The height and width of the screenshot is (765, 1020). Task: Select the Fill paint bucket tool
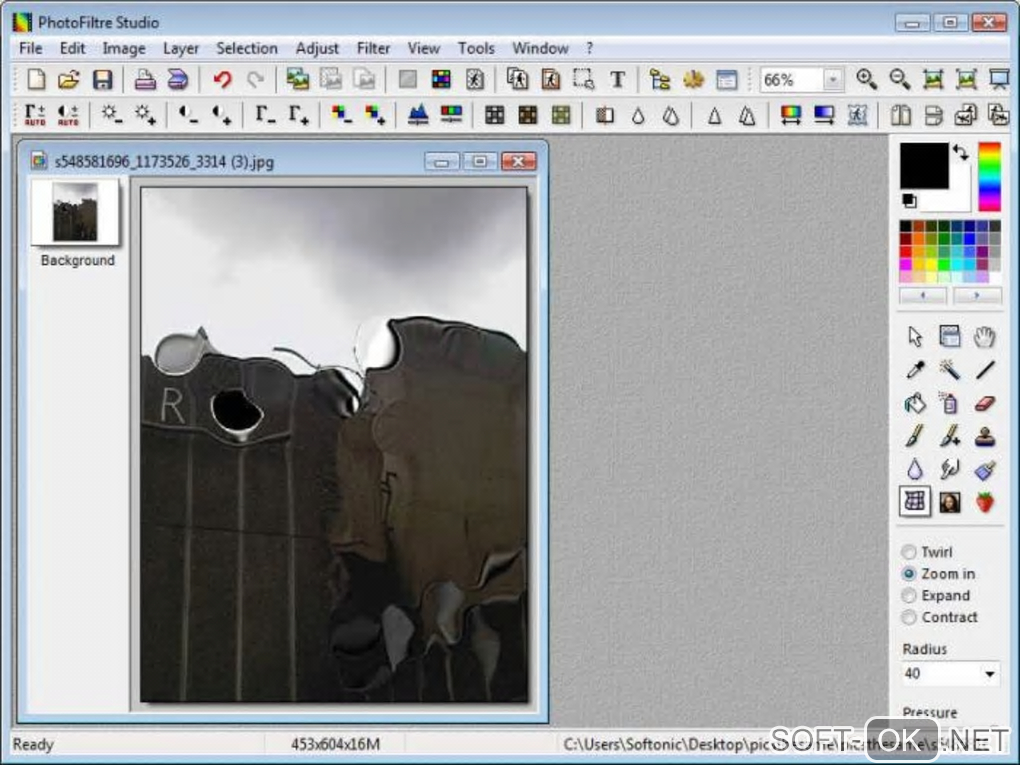(x=915, y=403)
